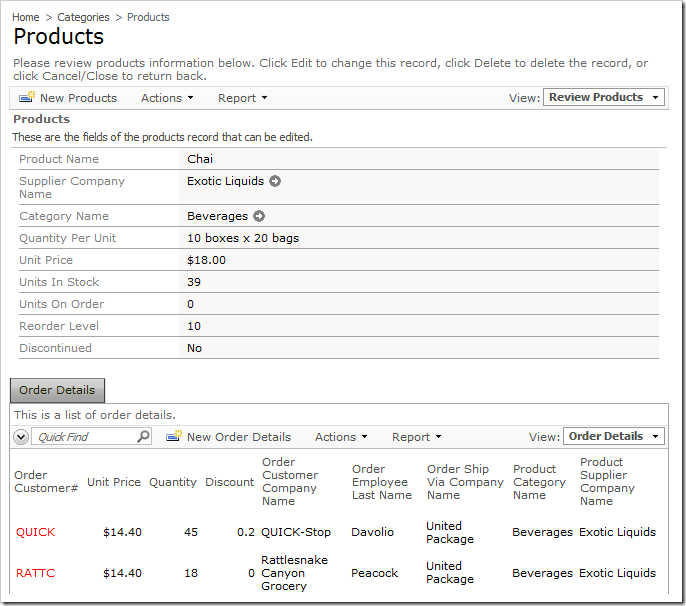Click the QUICK-Stop company cell

pyautogui.click(x=296, y=532)
